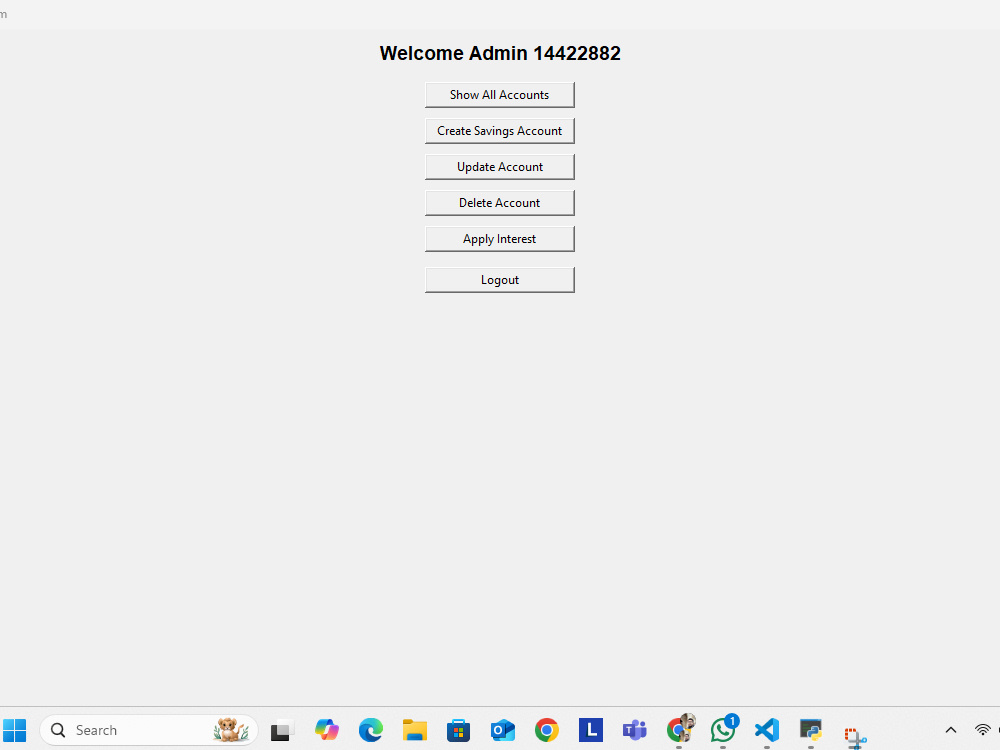Screen dimensions: 1000x750
Task: Focus the taskbar Search box
Action: point(149,730)
